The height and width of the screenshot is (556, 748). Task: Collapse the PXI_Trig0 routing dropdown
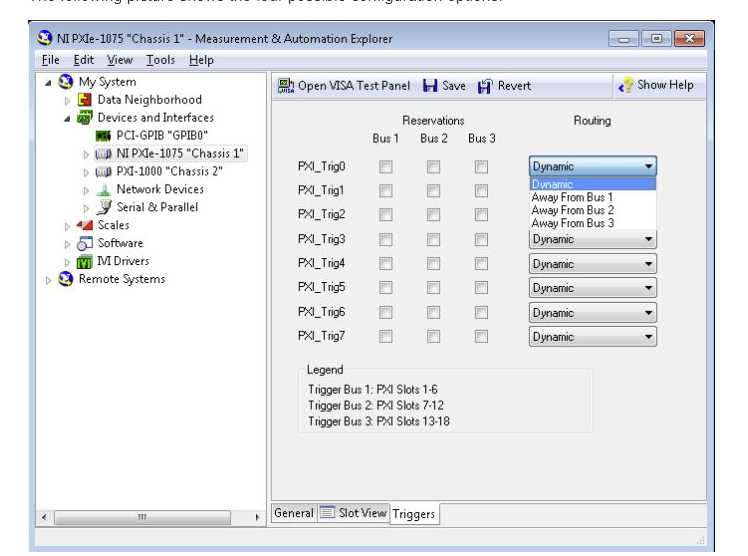coord(592,166)
